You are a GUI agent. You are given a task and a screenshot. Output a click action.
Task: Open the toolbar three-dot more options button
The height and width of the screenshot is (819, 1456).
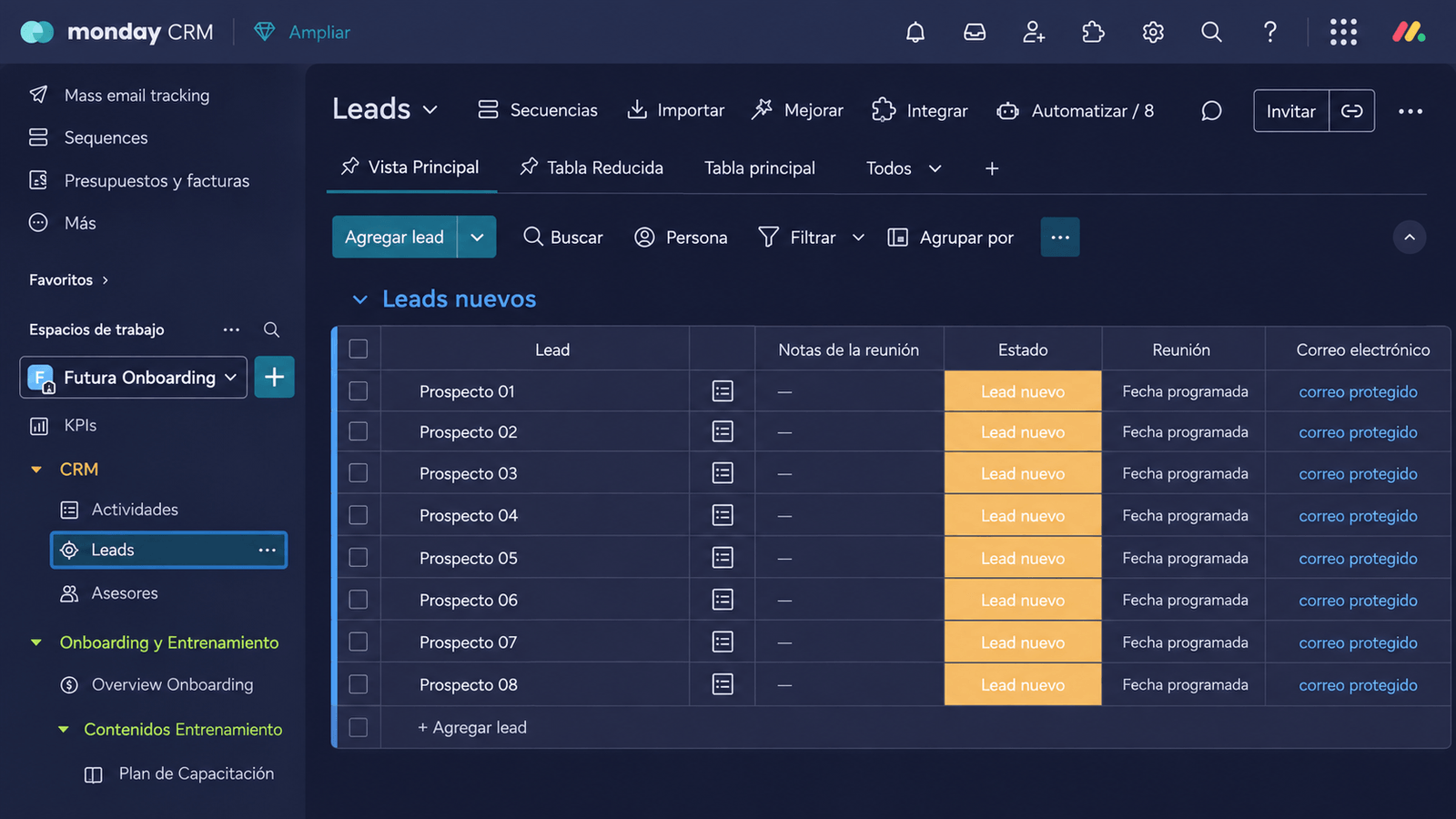tap(1060, 238)
